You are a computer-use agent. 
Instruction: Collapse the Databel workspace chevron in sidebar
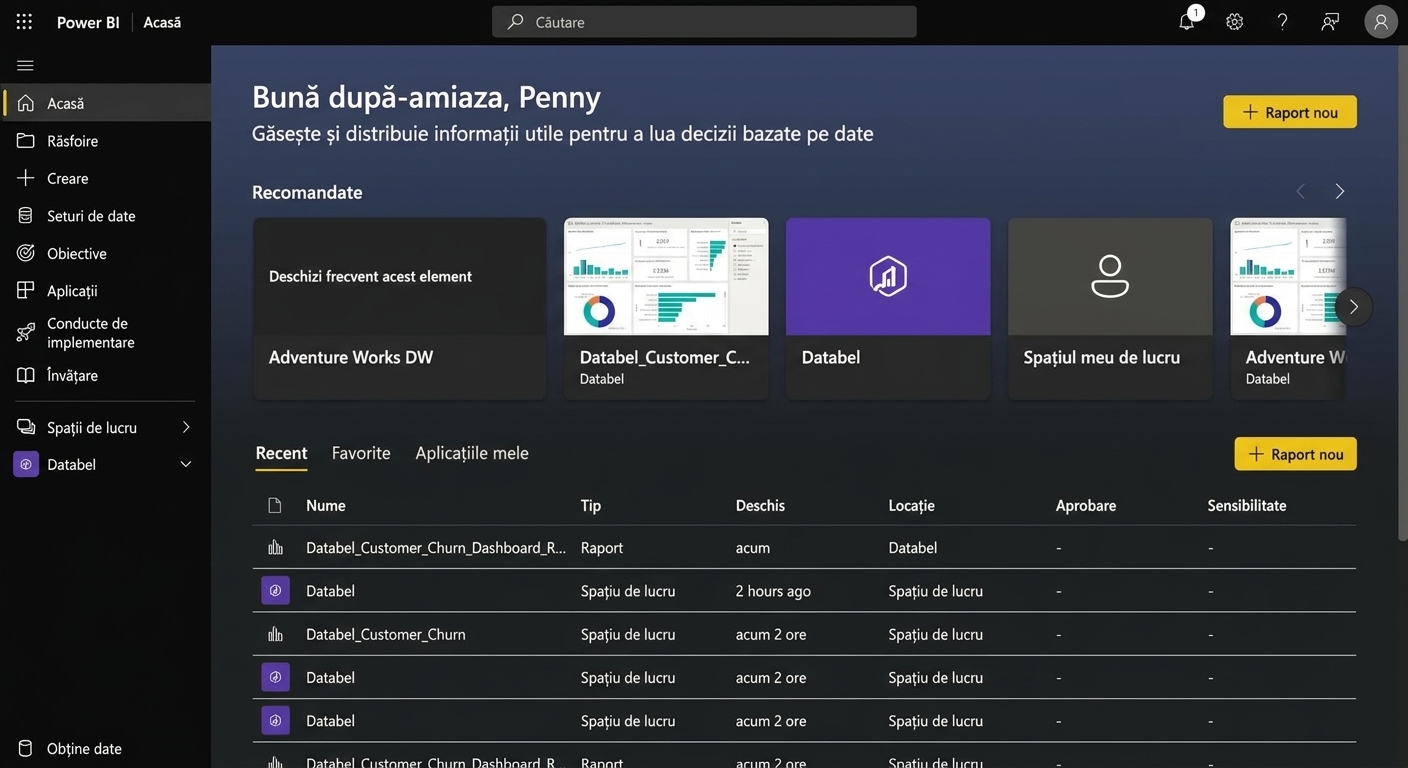click(186, 464)
